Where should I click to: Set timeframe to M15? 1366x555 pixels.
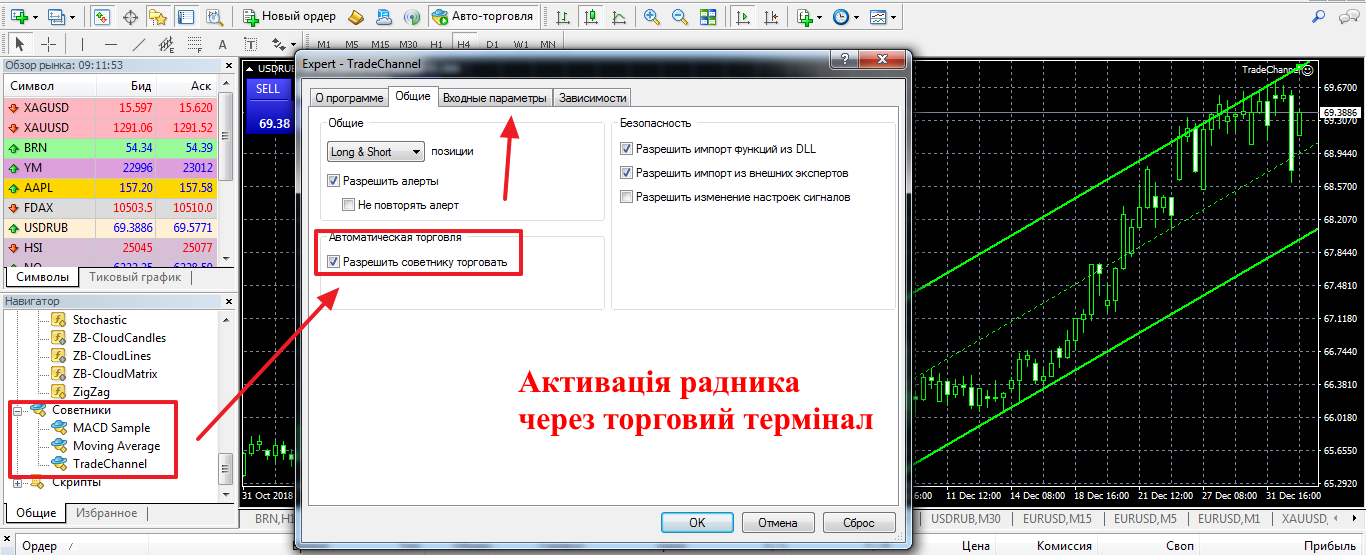click(x=380, y=45)
